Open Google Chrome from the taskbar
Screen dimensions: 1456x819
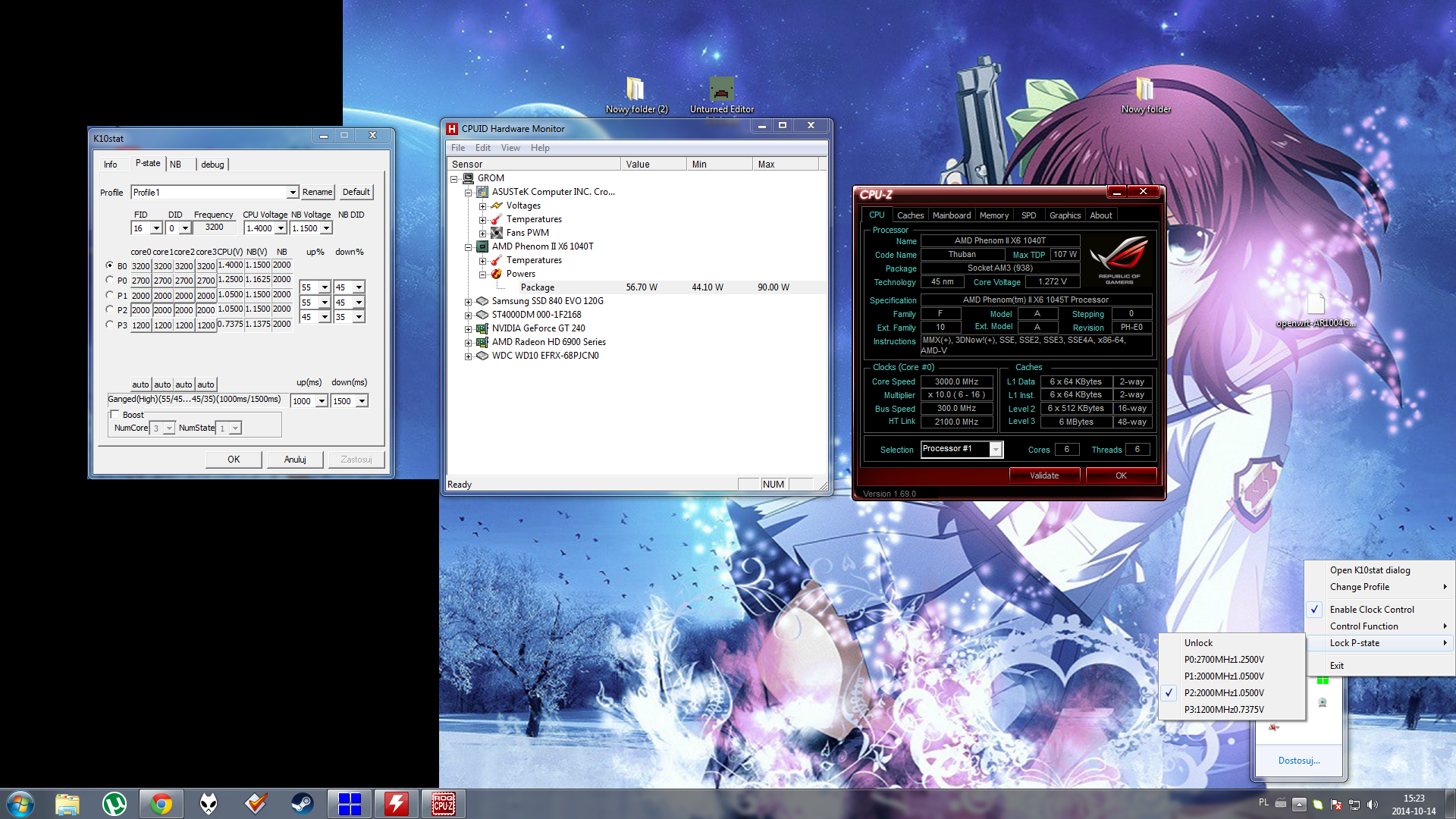(x=161, y=803)
